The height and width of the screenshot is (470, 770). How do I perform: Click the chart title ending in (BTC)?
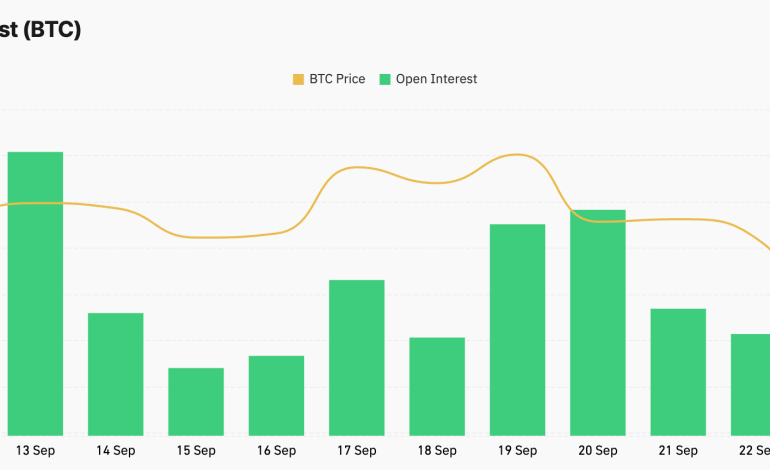[40, 30]
